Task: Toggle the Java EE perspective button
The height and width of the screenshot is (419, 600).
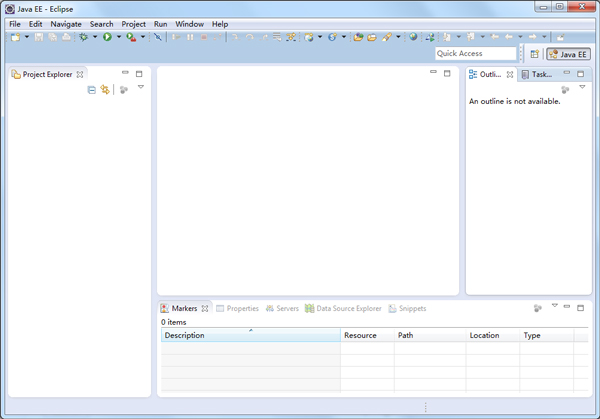Action: coord(568,54)
